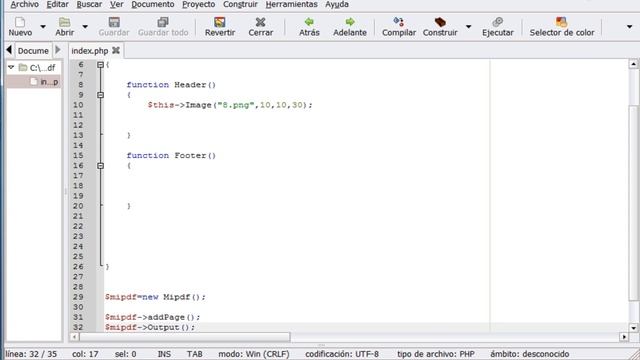The image size is (640, 360).
Task: Click the $this->Image code line
Action: click(x=230, y=105)
